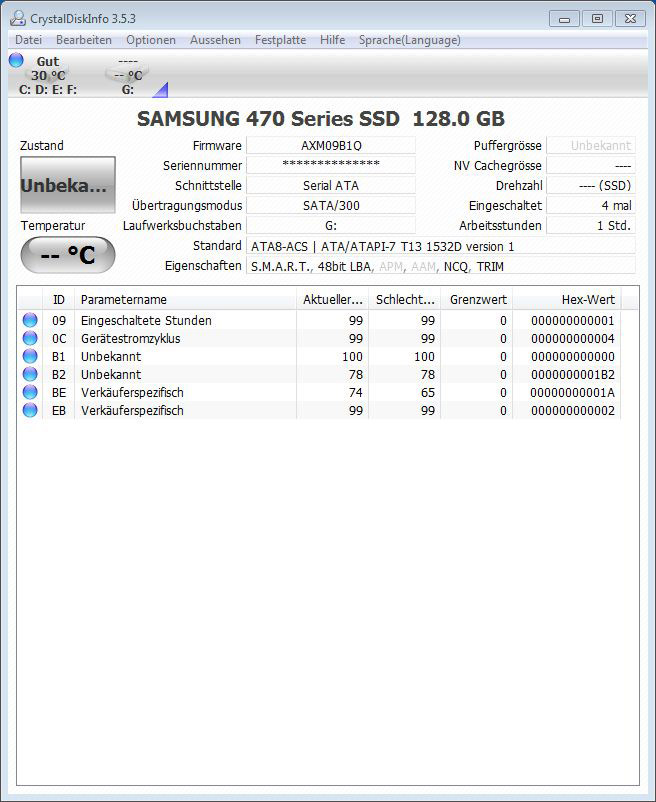Click status orb for BE Verkäuferspezifisch row
Screen dimensions: 656x802
pos(30,392)
